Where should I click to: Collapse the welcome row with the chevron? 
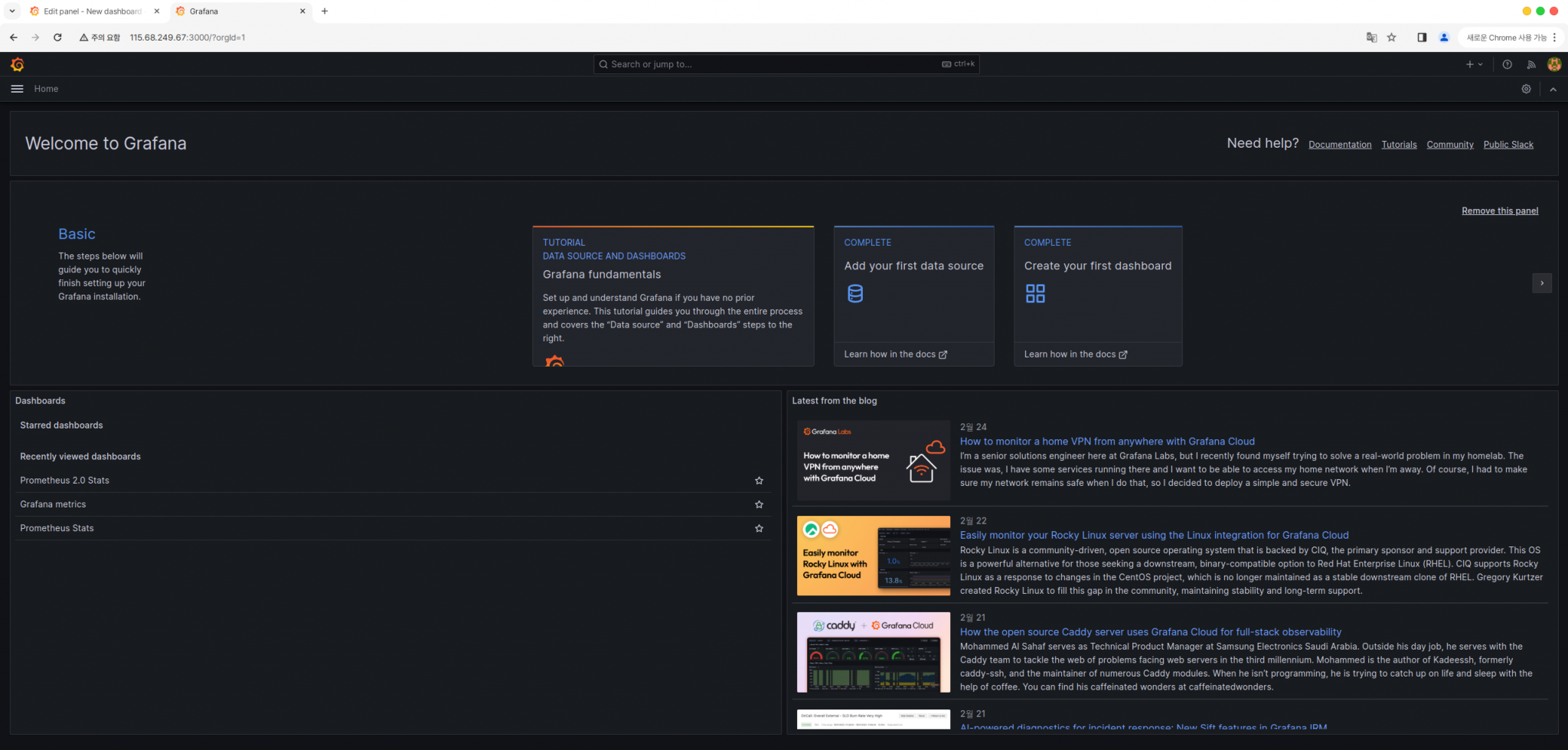click(x=1553, y=89)
